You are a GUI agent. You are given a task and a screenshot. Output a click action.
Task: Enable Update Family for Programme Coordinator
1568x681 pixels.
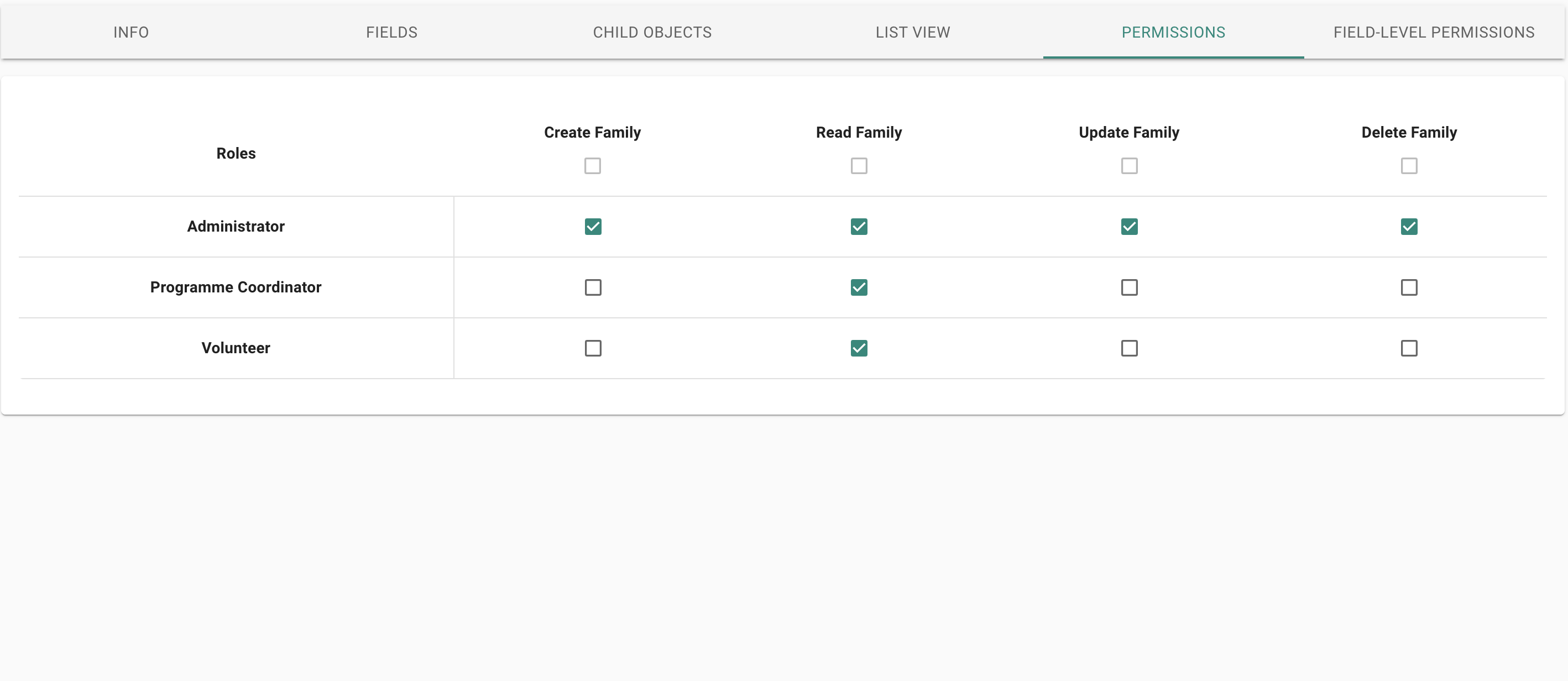coord(1129,287)
